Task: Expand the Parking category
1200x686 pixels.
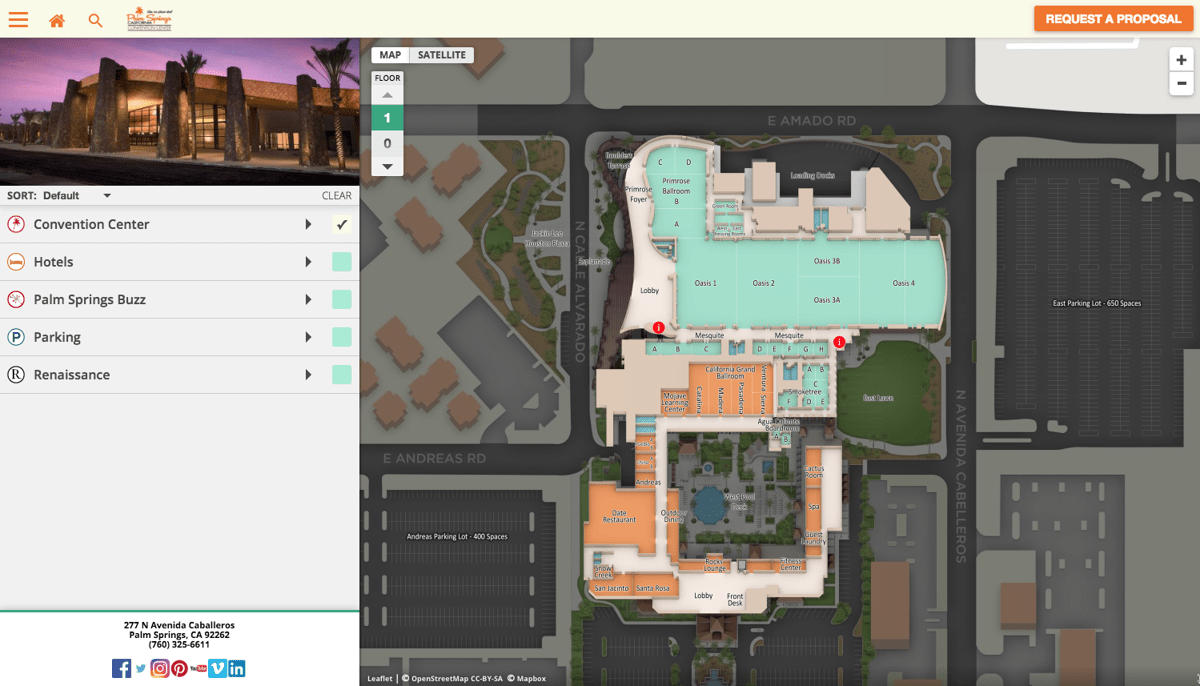Action: tap(309, 337)
